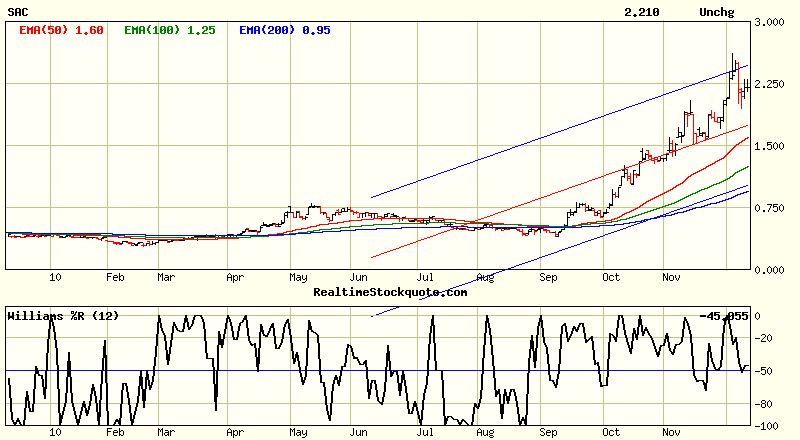Click the 3.000 price axis label
Viewport: 800px width, 440px height.
pos(774,22)
